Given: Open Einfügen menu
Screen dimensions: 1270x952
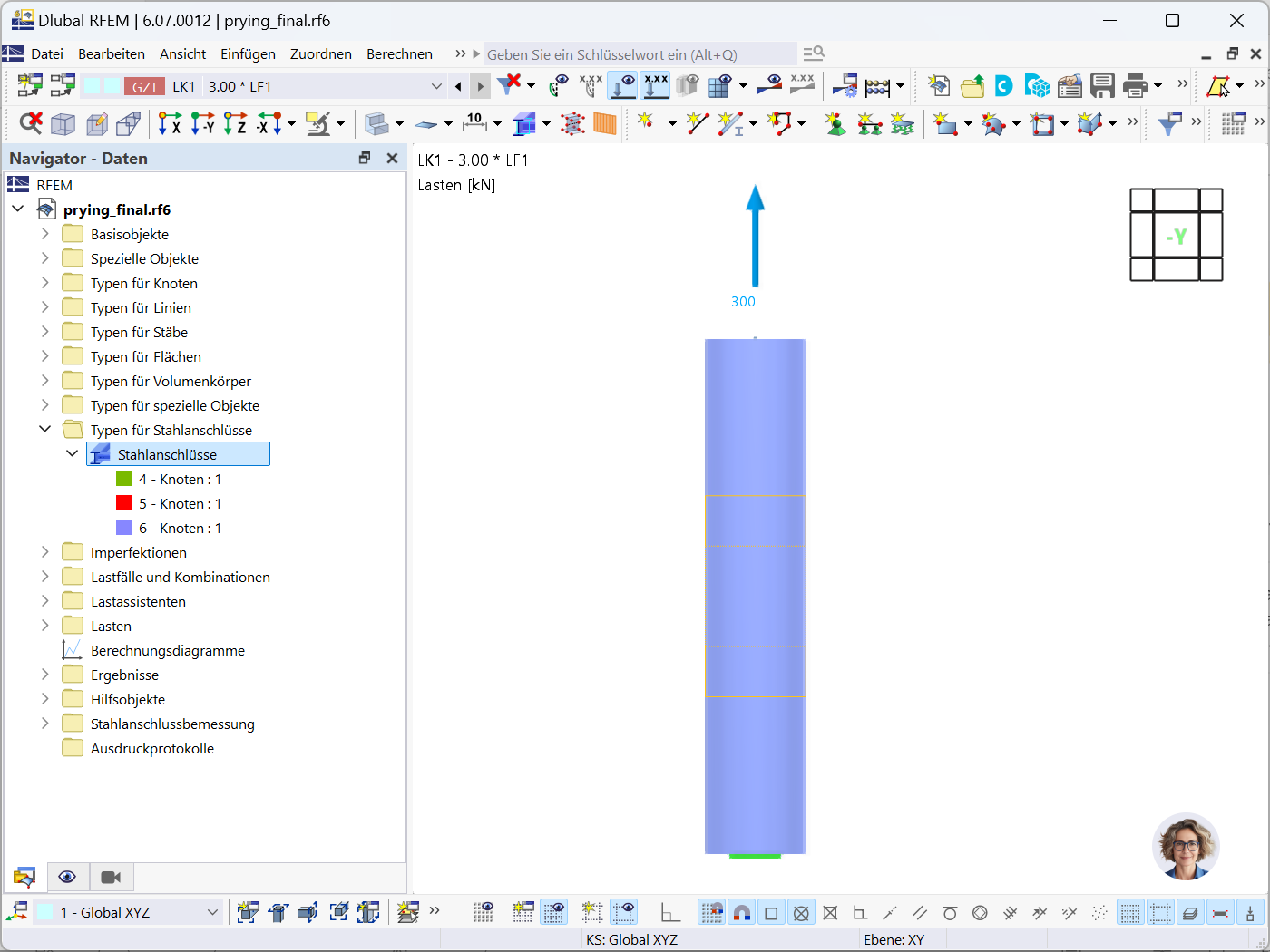Looking at the screenshot, I should (x=248, y=54).
